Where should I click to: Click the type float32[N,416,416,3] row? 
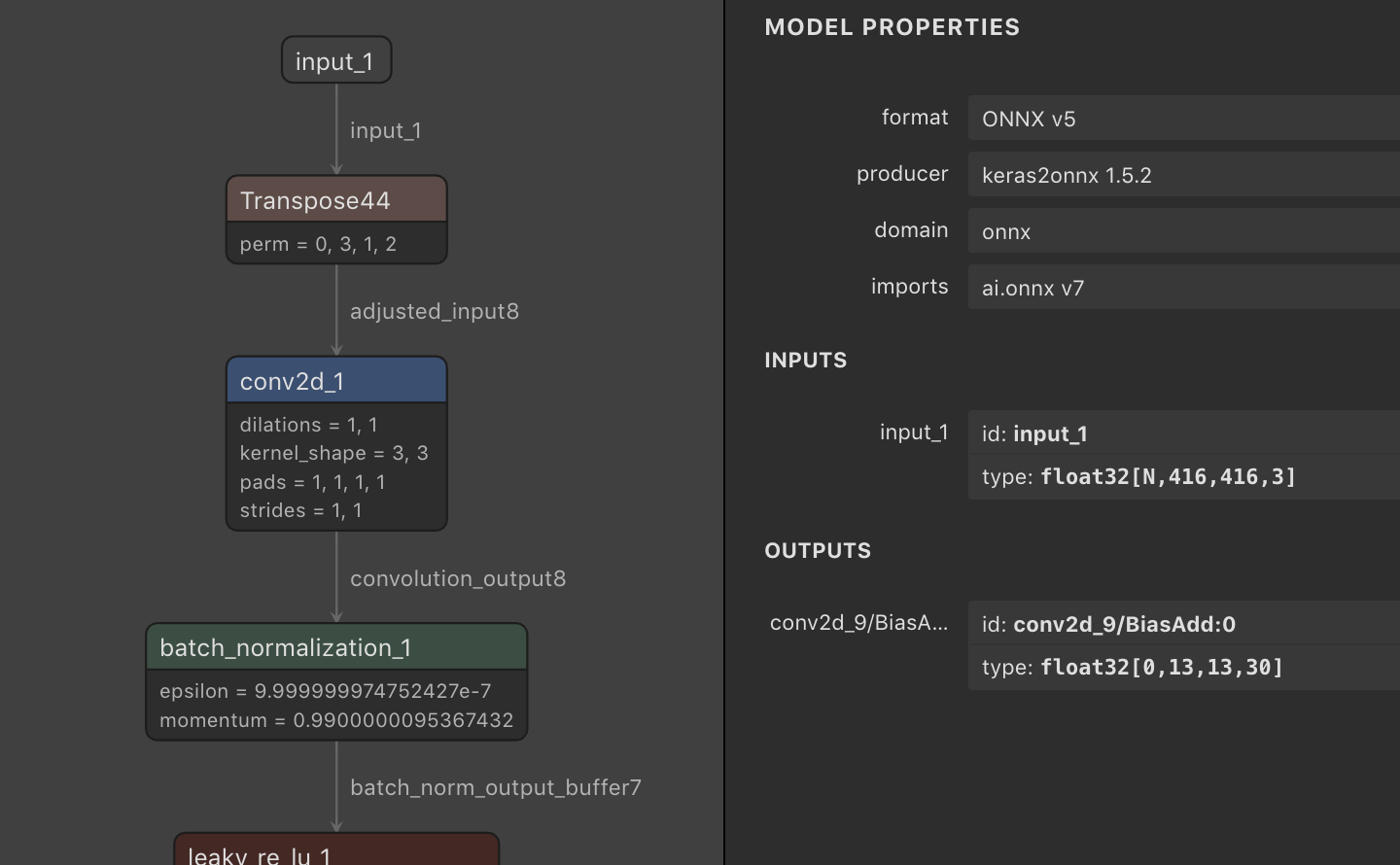click(1184, 476)
